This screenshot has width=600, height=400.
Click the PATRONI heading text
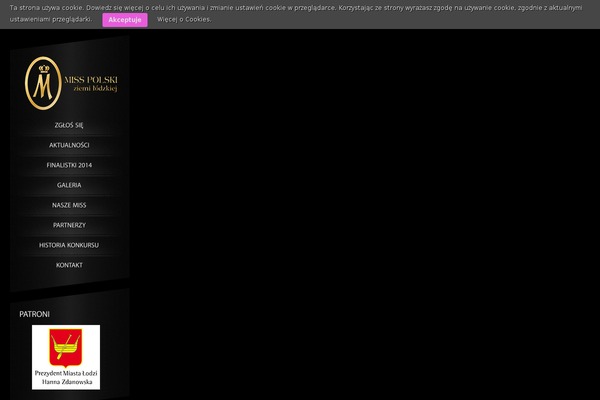(x=34, y=314)
